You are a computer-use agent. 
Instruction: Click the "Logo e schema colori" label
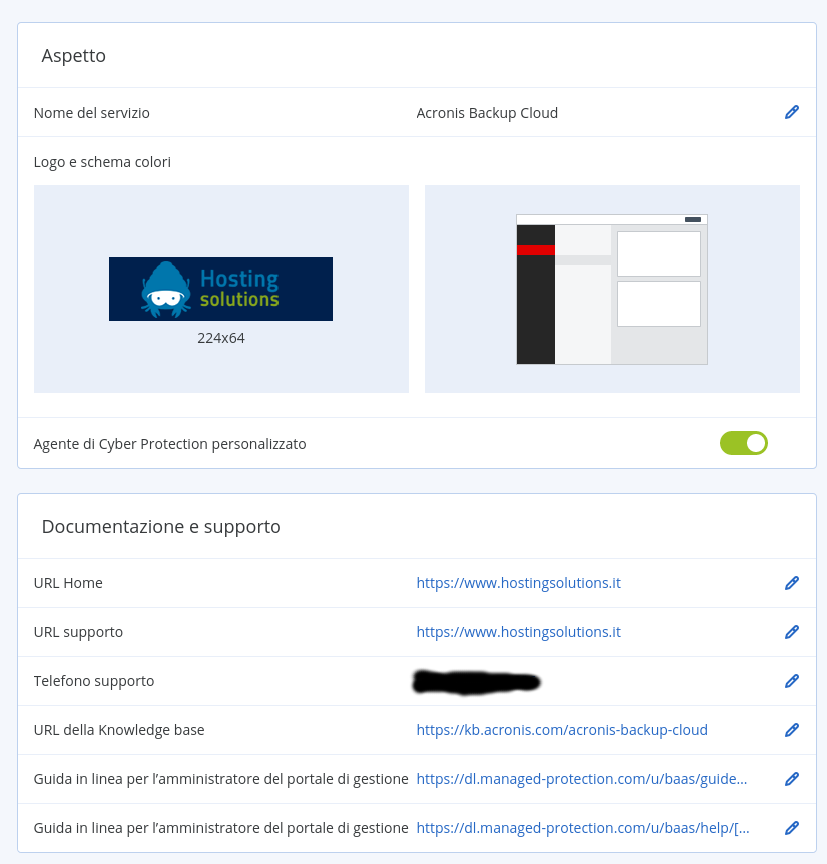click(x=102, y=162)
